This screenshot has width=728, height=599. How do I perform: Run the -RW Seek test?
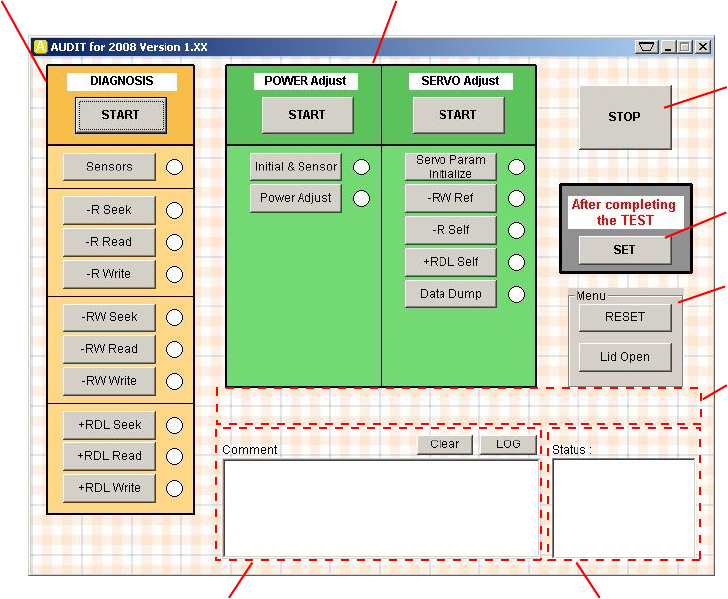[x=109, y=317]
